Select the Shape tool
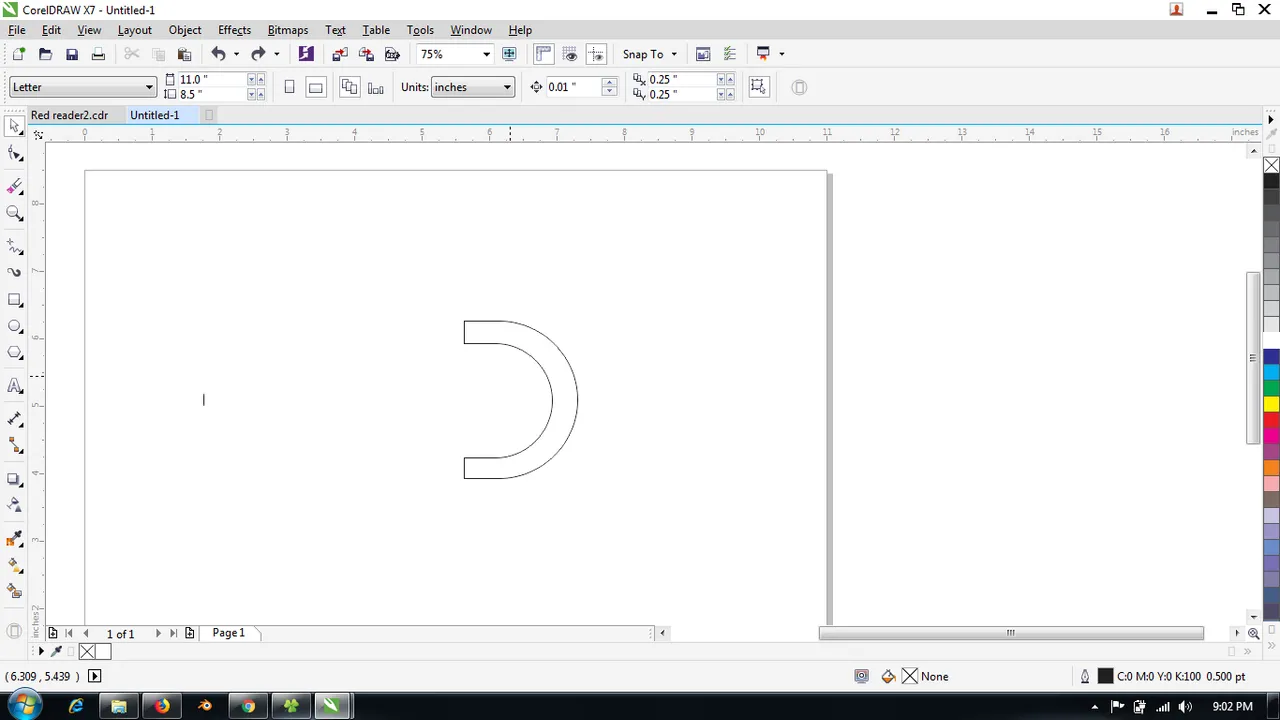This screenshot has height=720, width=1280. tap(14, 154)
